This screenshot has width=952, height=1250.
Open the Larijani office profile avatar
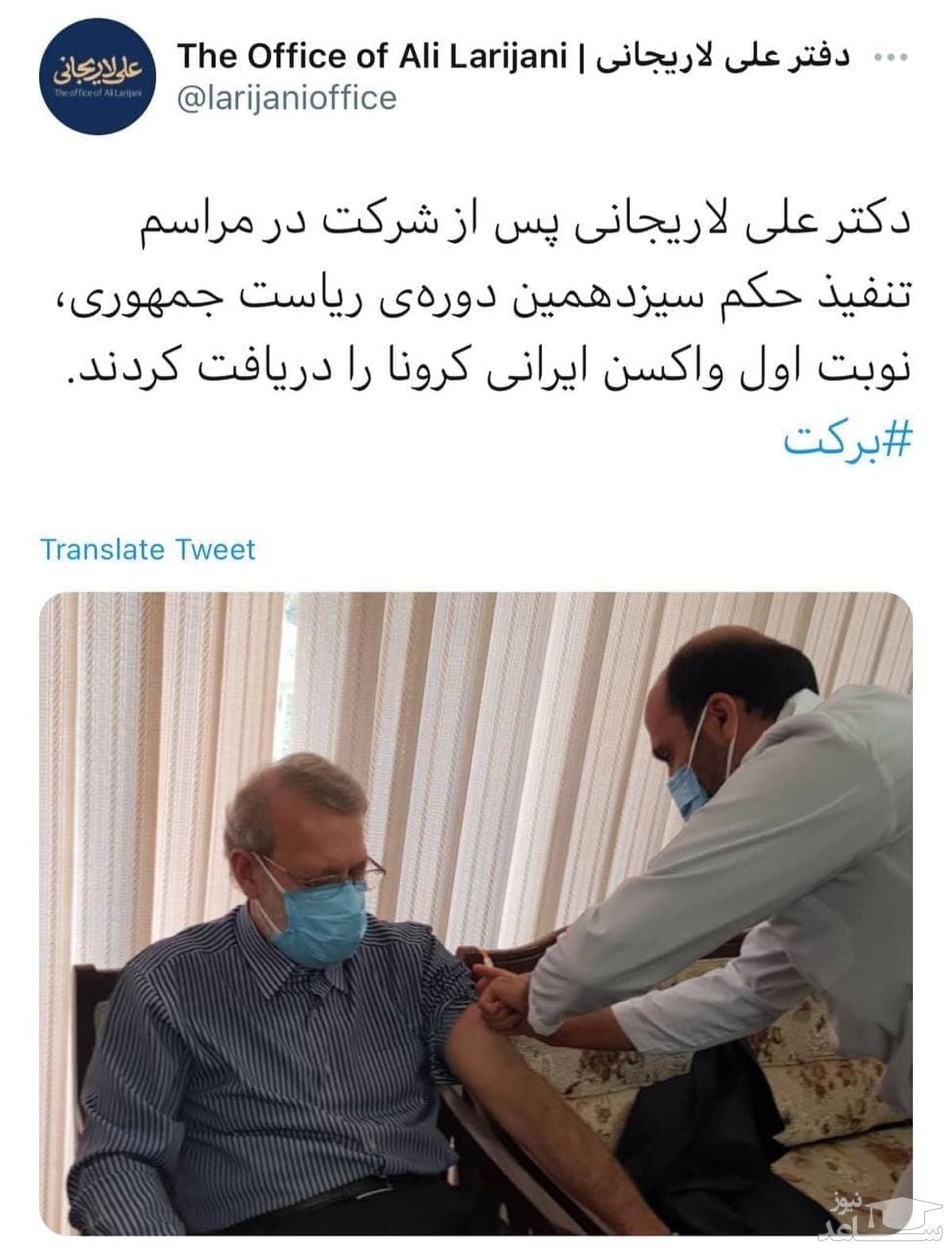coord(98,76)
